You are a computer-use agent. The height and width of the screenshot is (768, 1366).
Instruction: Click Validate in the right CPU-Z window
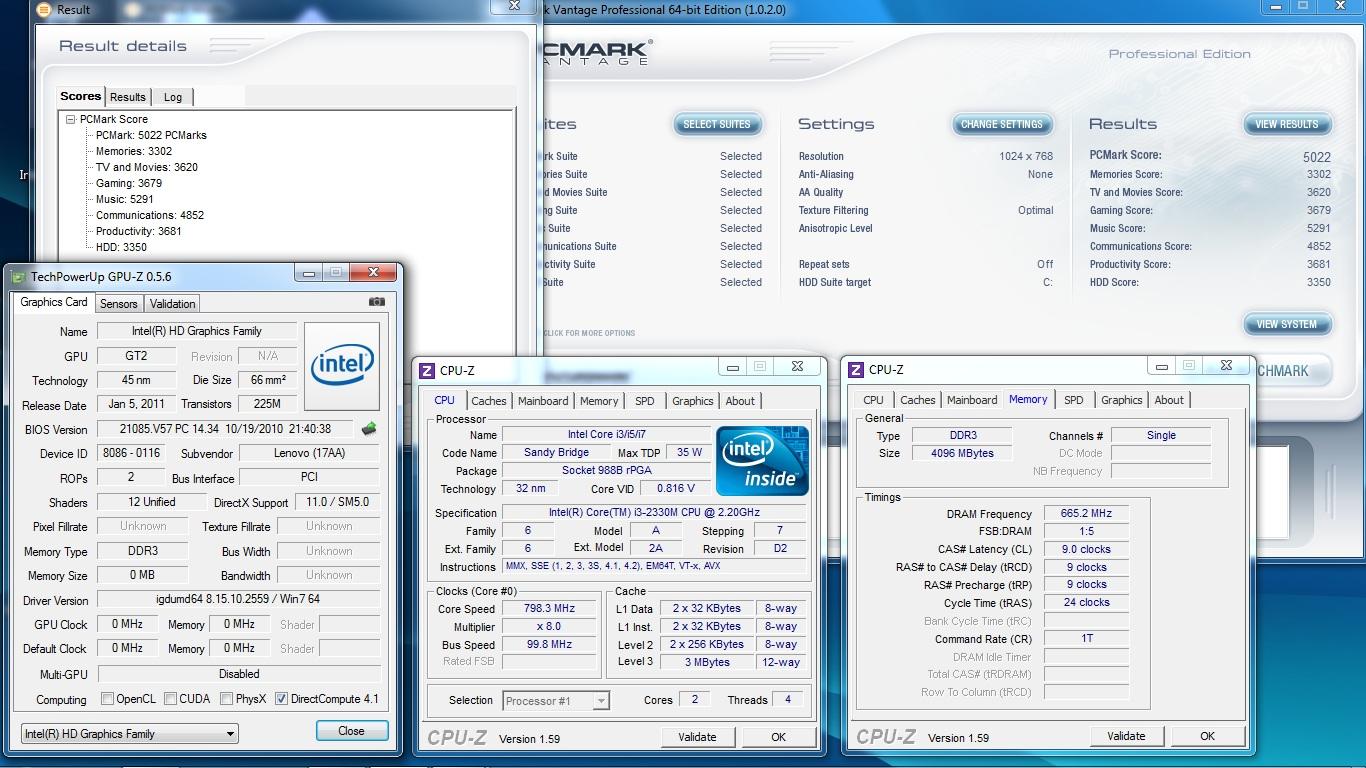pos(1126,736)
